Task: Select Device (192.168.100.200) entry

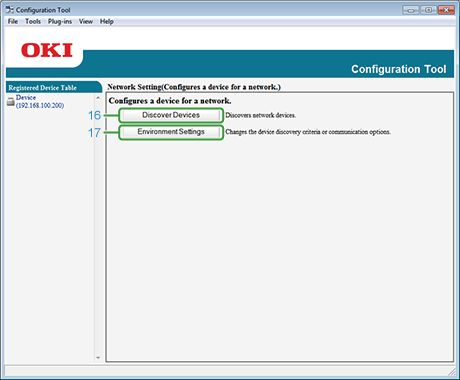Action: 40,102
